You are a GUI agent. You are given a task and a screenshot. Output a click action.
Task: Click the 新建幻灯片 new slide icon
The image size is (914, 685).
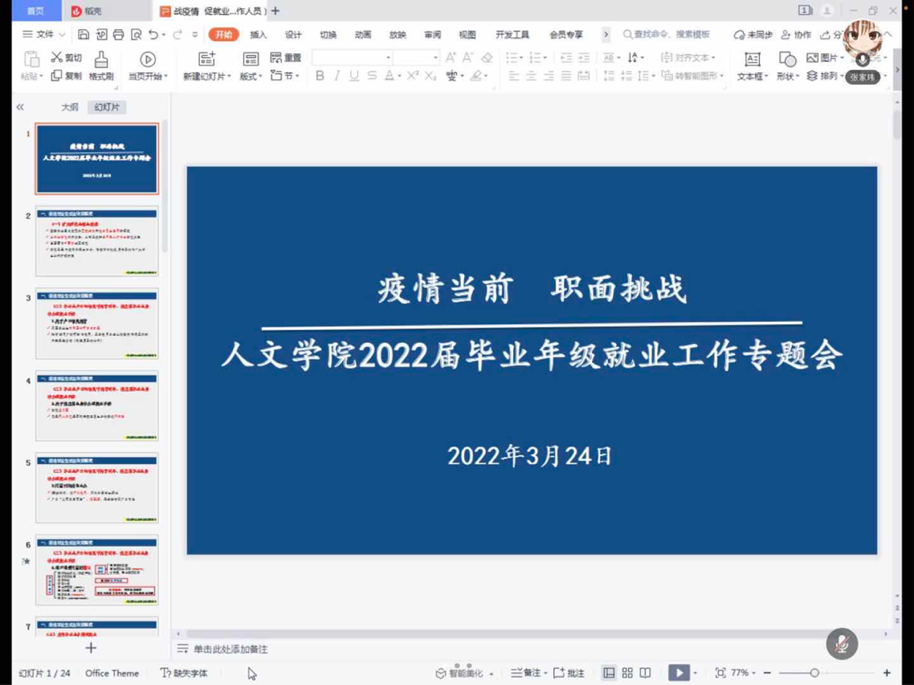[x=206, y=60]
